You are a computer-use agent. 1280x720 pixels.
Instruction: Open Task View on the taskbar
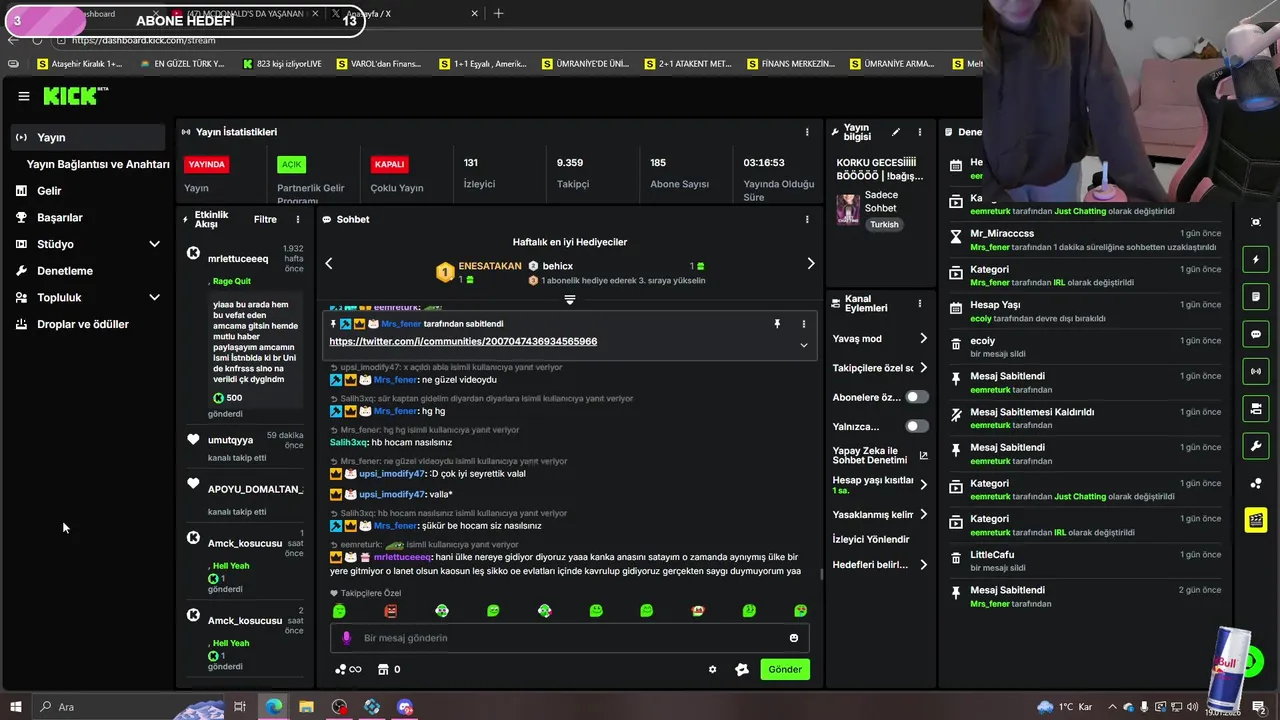pyautogui.click(x=240, y=707)
